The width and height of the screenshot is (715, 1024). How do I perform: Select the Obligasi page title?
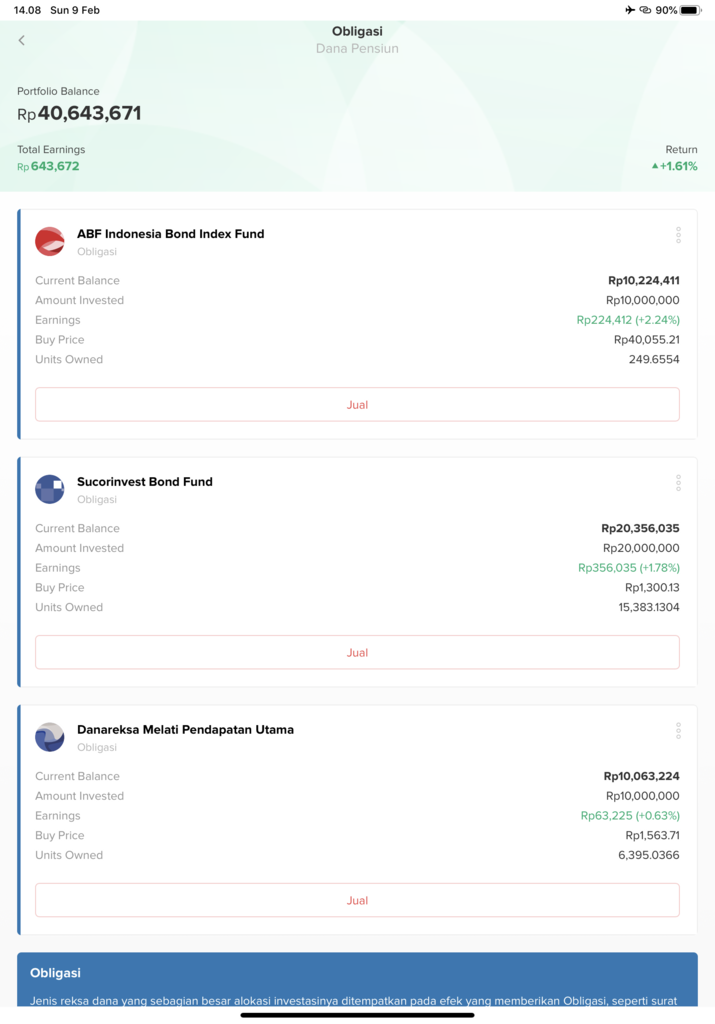357,31
